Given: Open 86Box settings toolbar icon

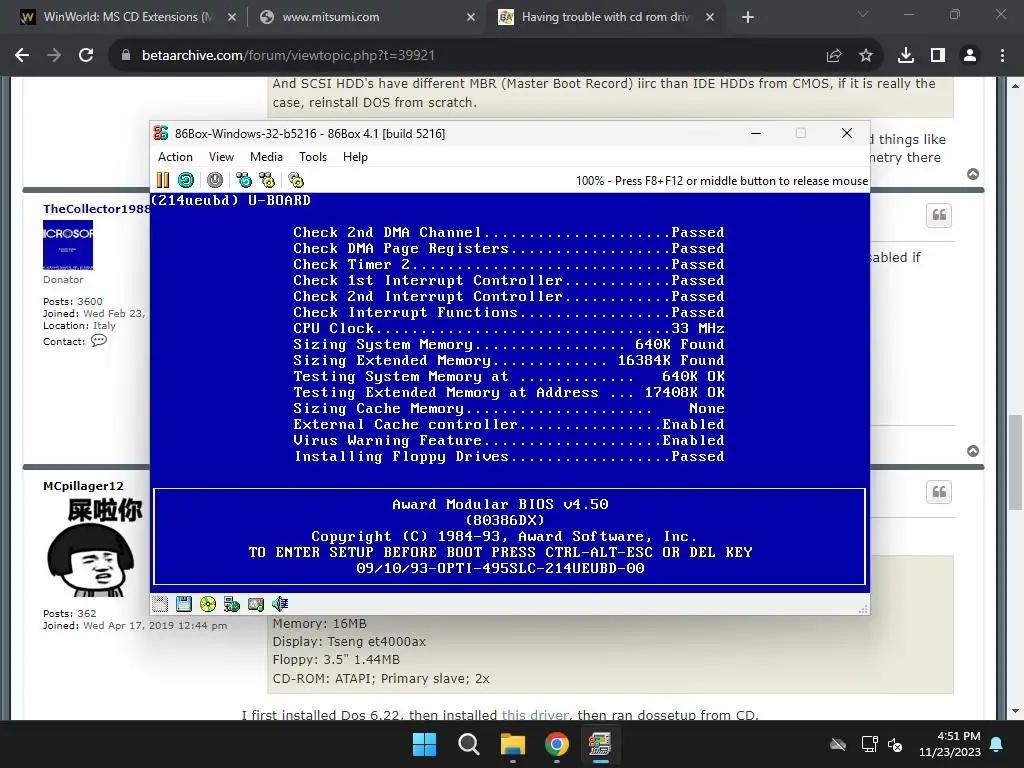Looking at the screenshot, I should click(x=296, y=180).
